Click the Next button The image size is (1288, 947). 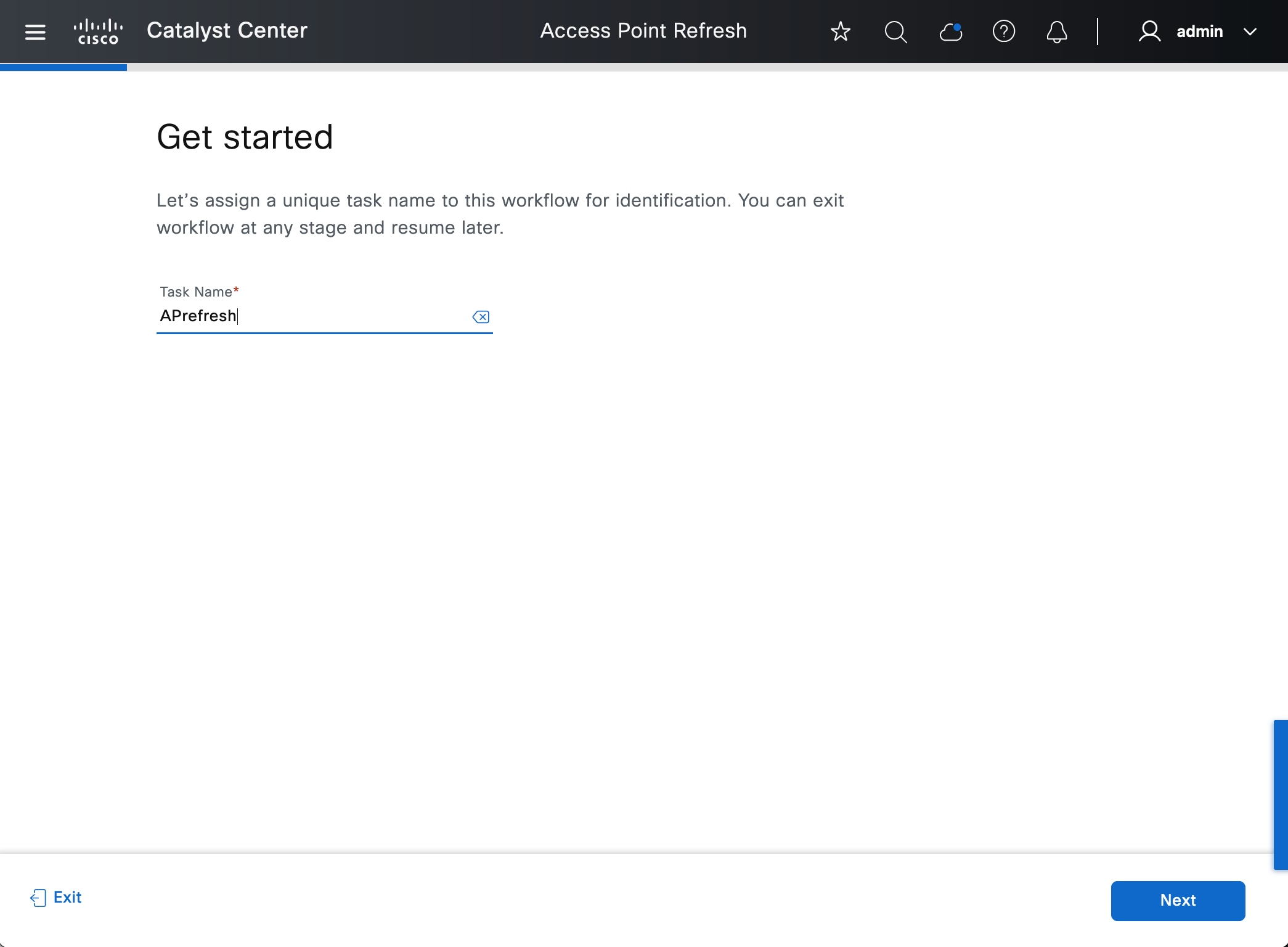tap(1177, 900)
